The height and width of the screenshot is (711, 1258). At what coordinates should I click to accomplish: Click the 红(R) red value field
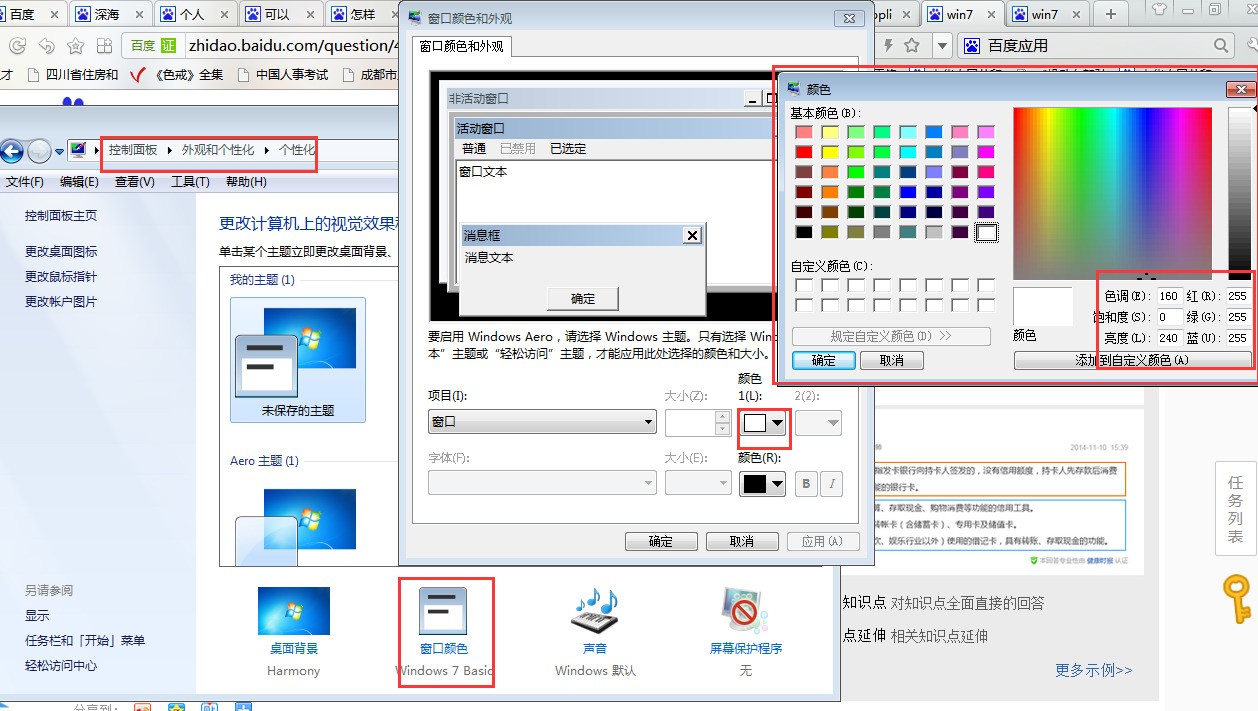[1238, 296]
